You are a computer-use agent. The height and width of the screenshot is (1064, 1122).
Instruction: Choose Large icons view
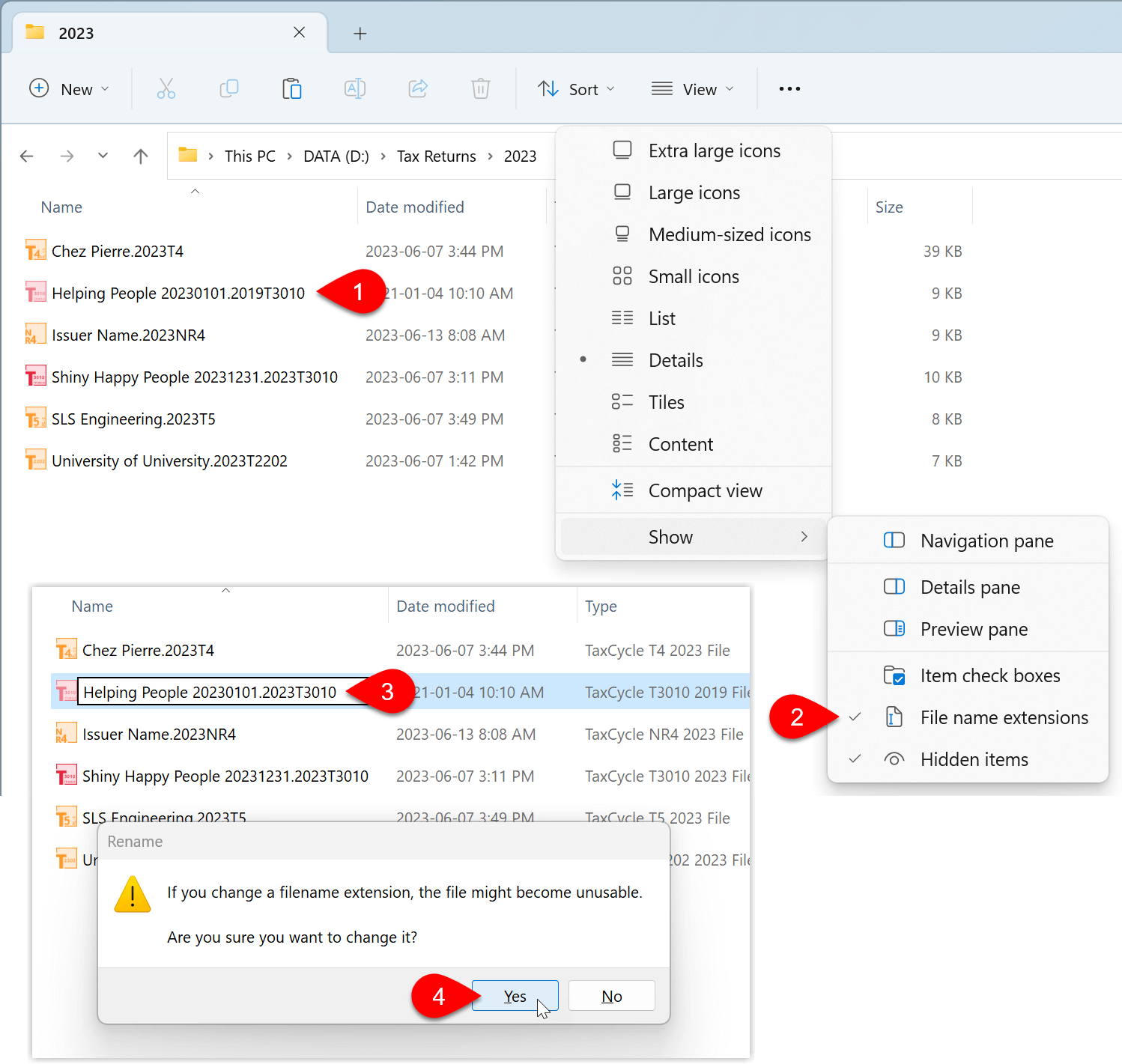[694, 192]
